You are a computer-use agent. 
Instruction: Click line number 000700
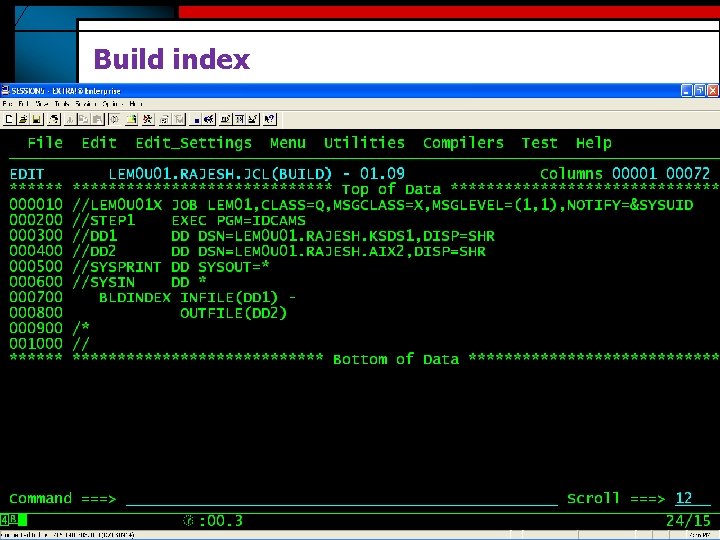point(36,297)
